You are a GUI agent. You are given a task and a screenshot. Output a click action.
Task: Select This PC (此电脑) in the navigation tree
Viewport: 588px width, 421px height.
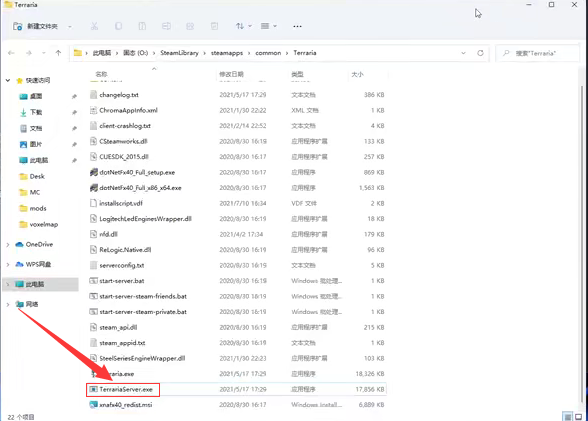pyautogui.click(x=40, y=284)
